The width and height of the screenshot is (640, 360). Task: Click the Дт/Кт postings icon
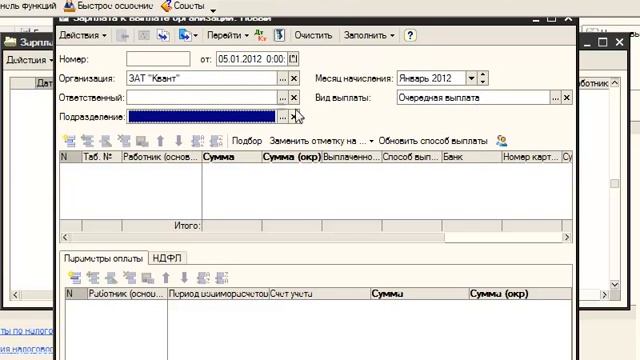pyautogui.click(x=260, y=36)
